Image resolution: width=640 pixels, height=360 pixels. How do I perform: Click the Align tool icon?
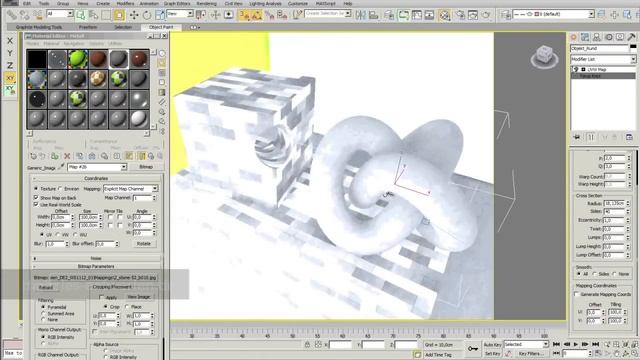(373, 16)
